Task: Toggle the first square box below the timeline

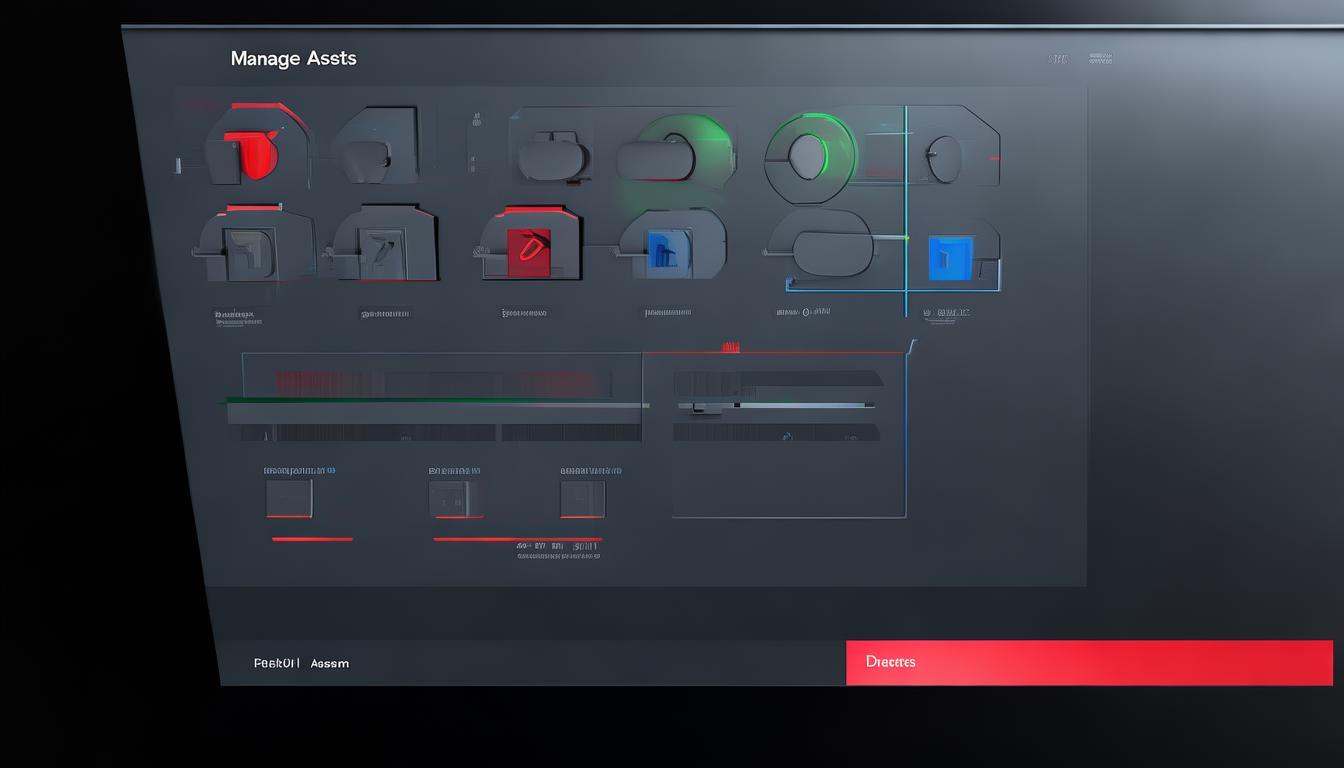Action: point(289,498)
